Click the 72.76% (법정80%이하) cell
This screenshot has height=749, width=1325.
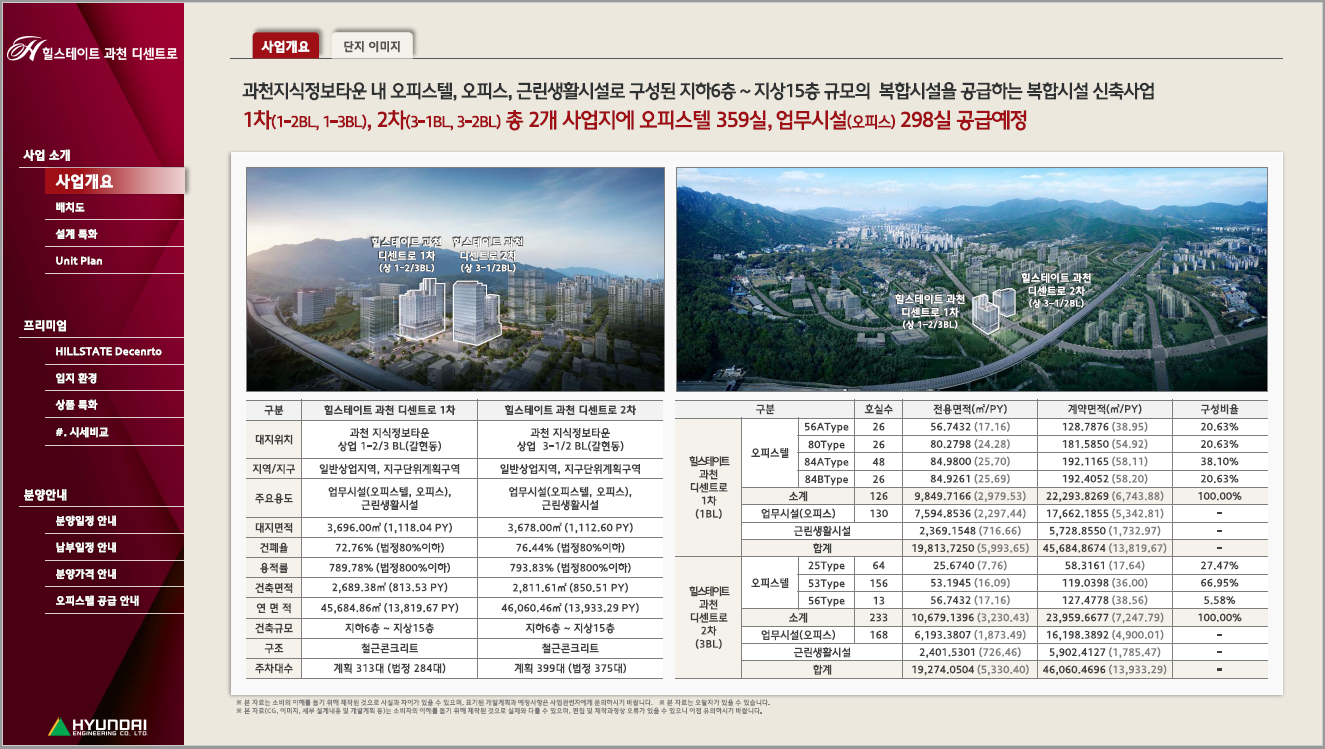[x=390, y=548]
